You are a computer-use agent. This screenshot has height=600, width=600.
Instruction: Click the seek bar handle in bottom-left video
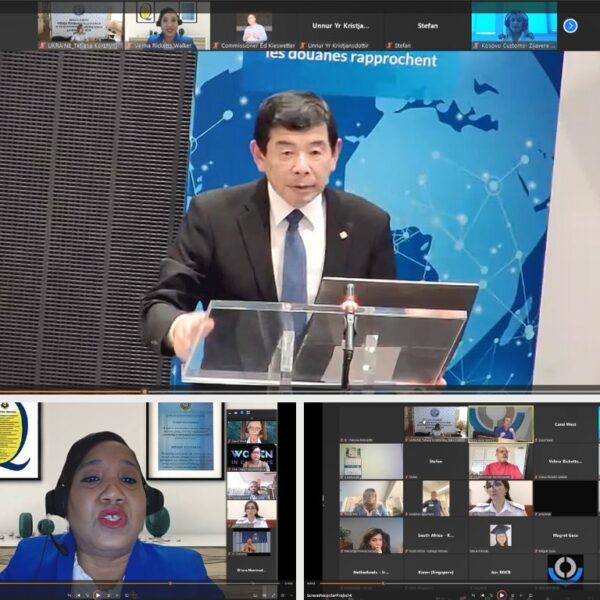point(170,584)
